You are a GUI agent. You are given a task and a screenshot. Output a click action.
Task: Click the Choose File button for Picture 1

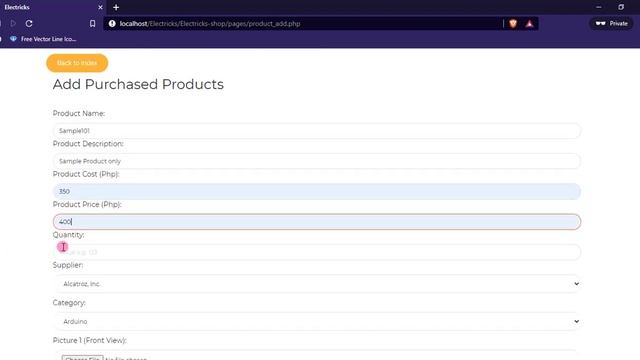pyautogui.click(x=82, y=358)
